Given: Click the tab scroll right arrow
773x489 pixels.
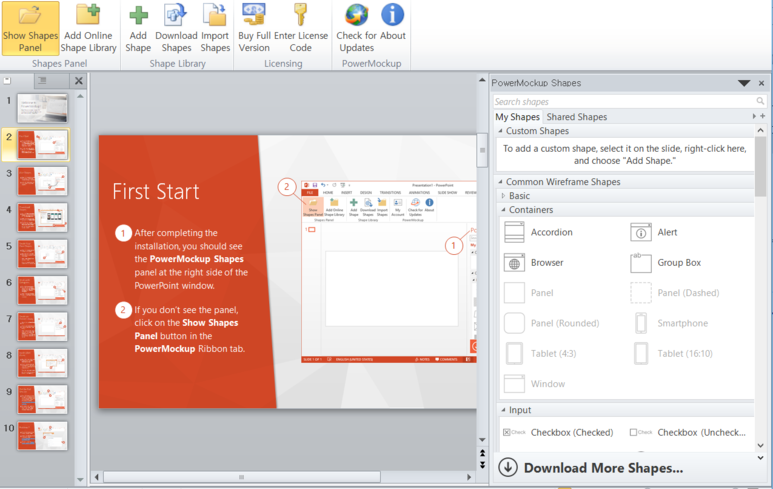Looking at the screenshot, I should [x=754, y=116].
